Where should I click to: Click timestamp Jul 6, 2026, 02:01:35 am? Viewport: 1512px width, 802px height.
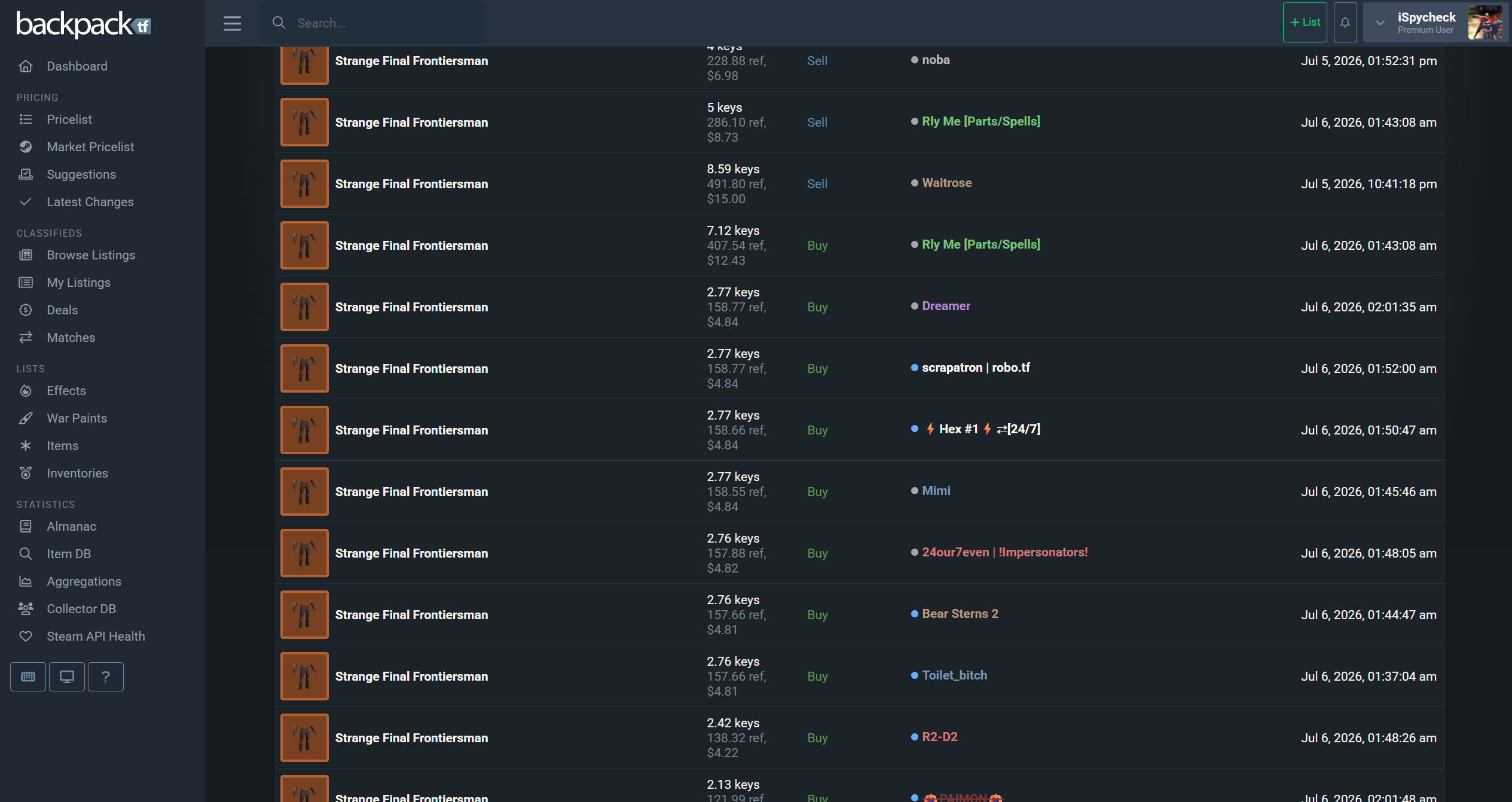click(1369, 307)
